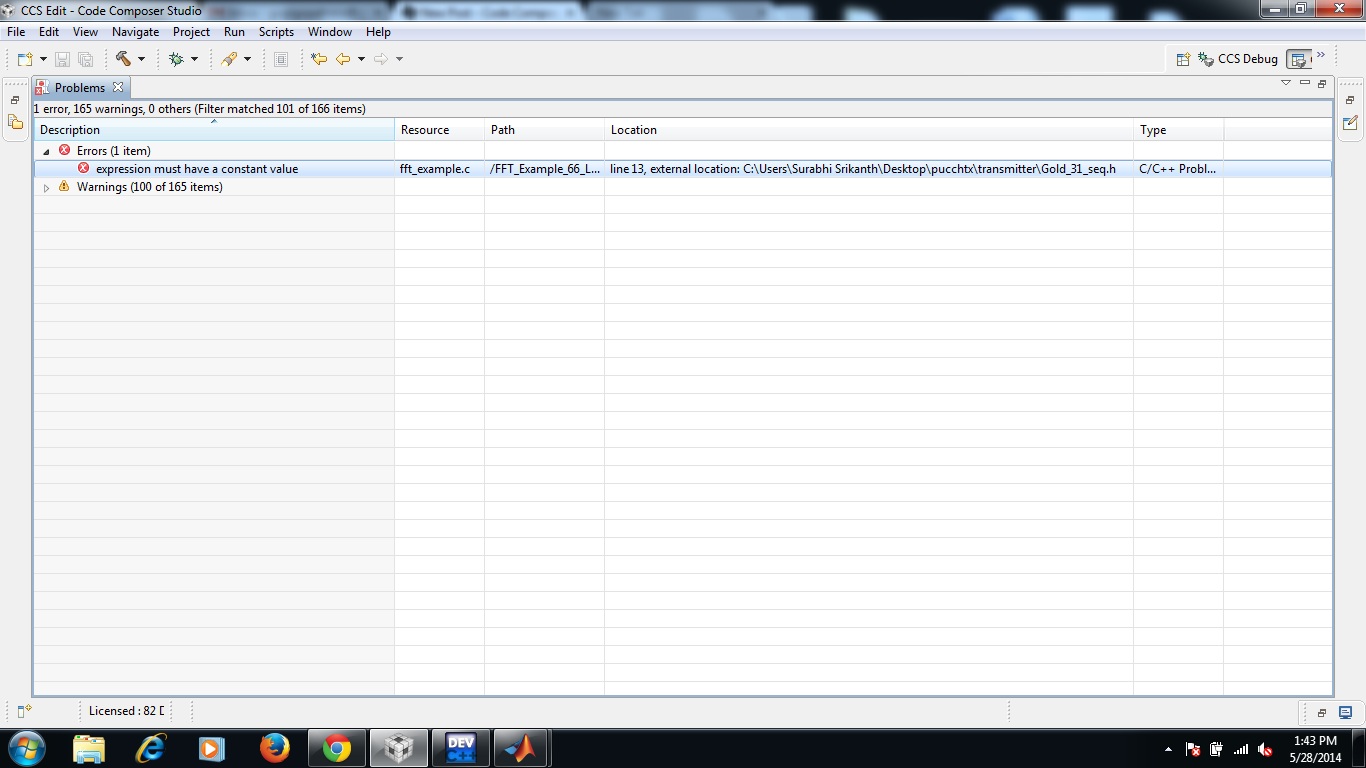
Task: Switch to the CCS Debug perspective
Action: [1238, 59]
